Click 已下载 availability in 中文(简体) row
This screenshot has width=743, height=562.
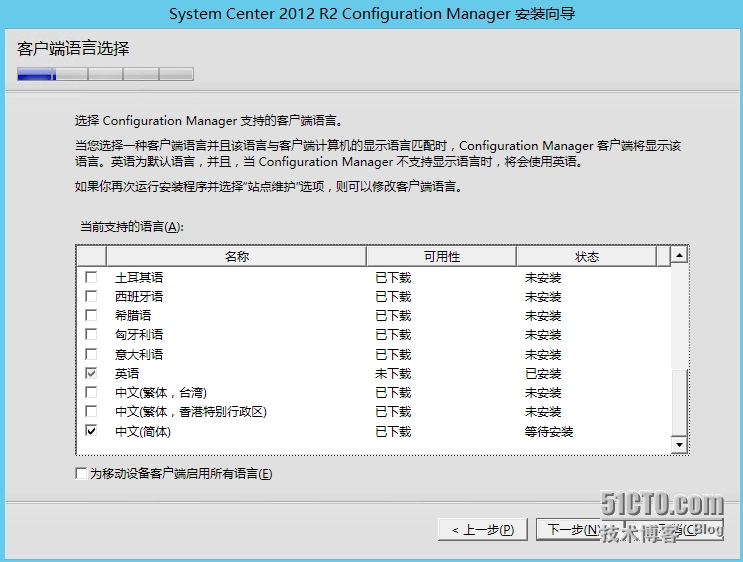pyautogui.click(x=393, y=432)
